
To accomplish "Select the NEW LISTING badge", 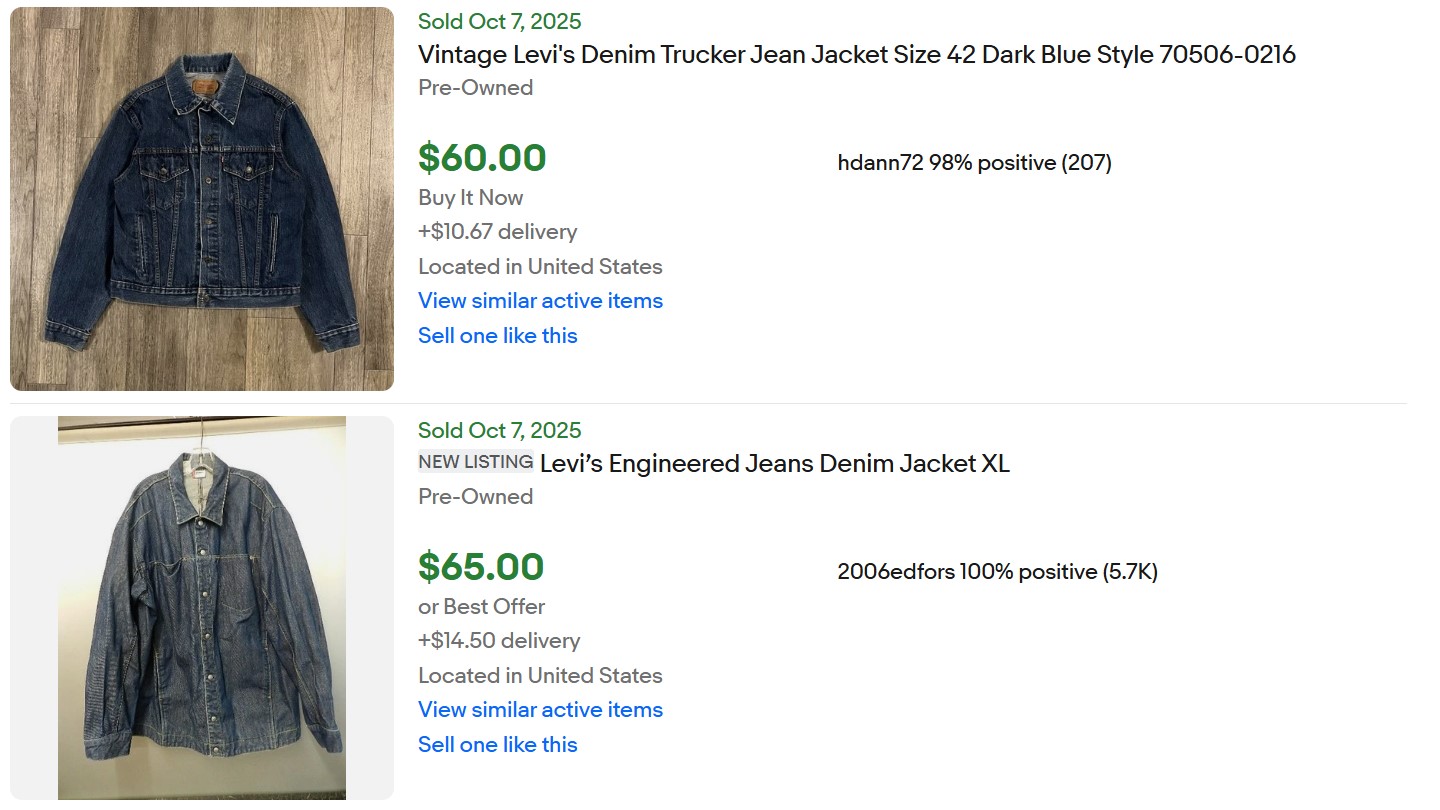I will [475, 462].
